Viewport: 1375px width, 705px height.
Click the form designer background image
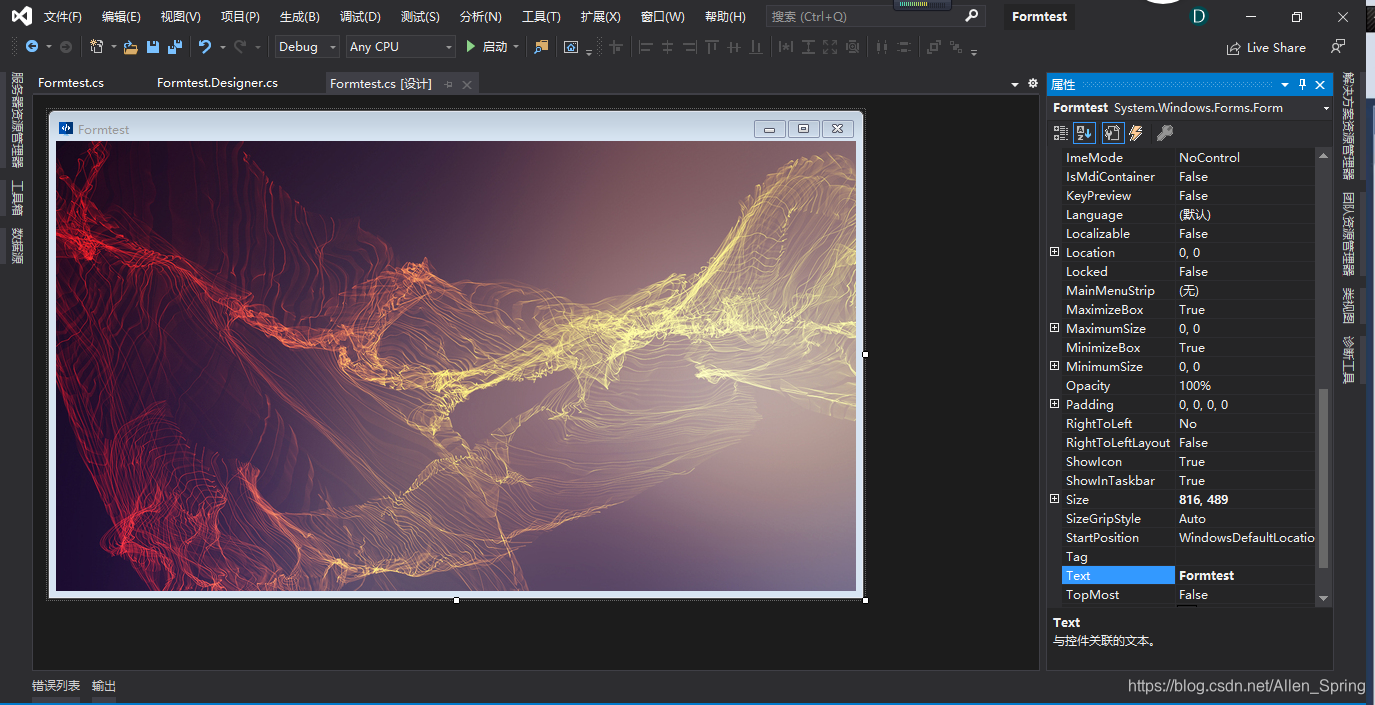[x=456, y=365]
